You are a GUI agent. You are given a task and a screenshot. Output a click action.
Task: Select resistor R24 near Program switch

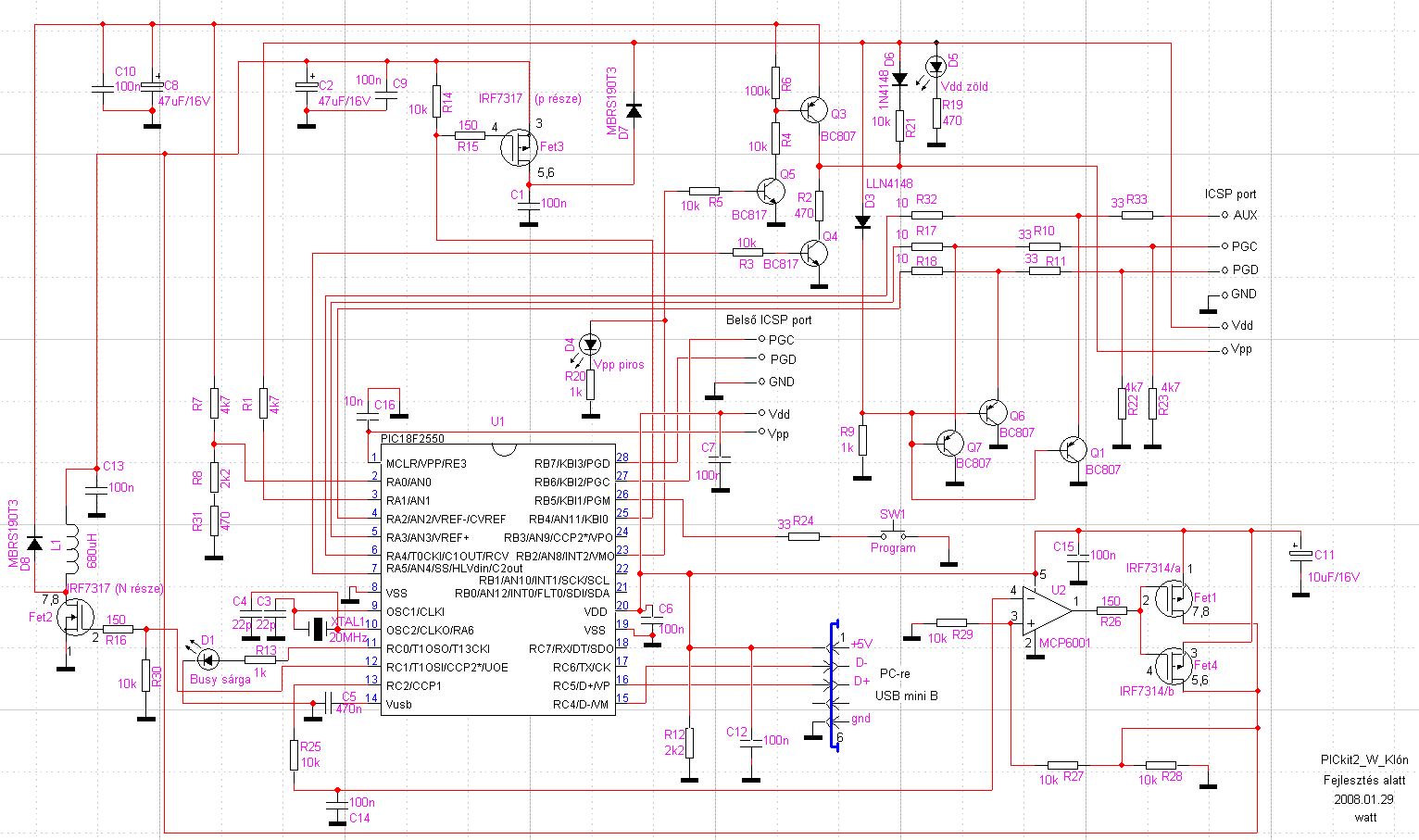coord(803,535)
